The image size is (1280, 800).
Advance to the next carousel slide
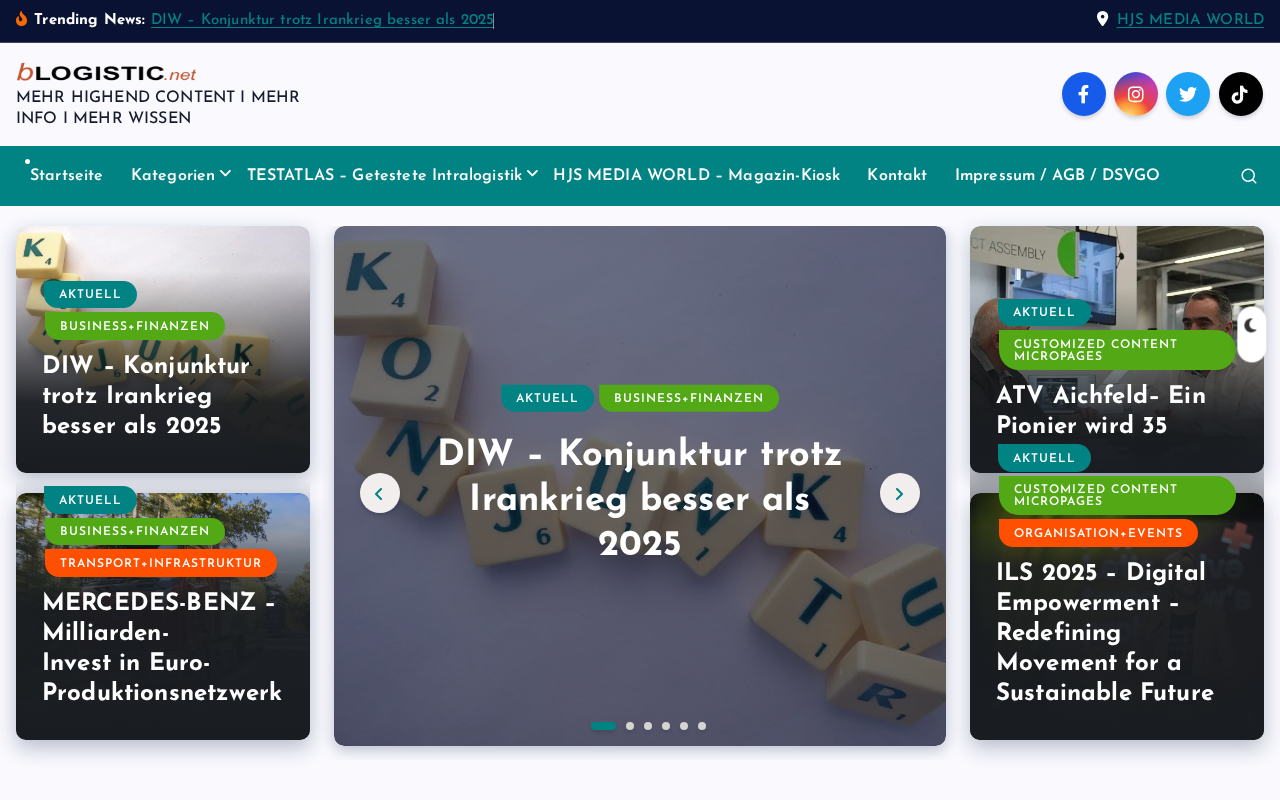900,493
